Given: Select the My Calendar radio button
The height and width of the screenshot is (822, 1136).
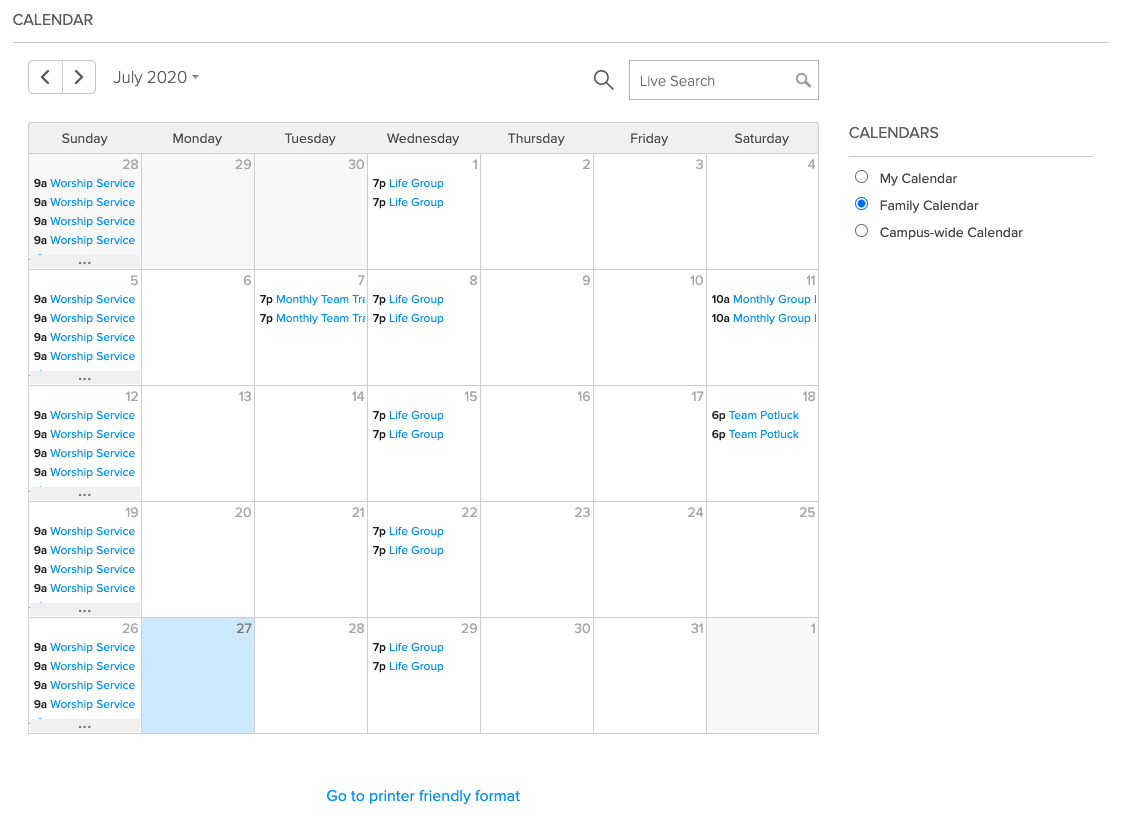Looking at the screenshot, I should point(861,176).
